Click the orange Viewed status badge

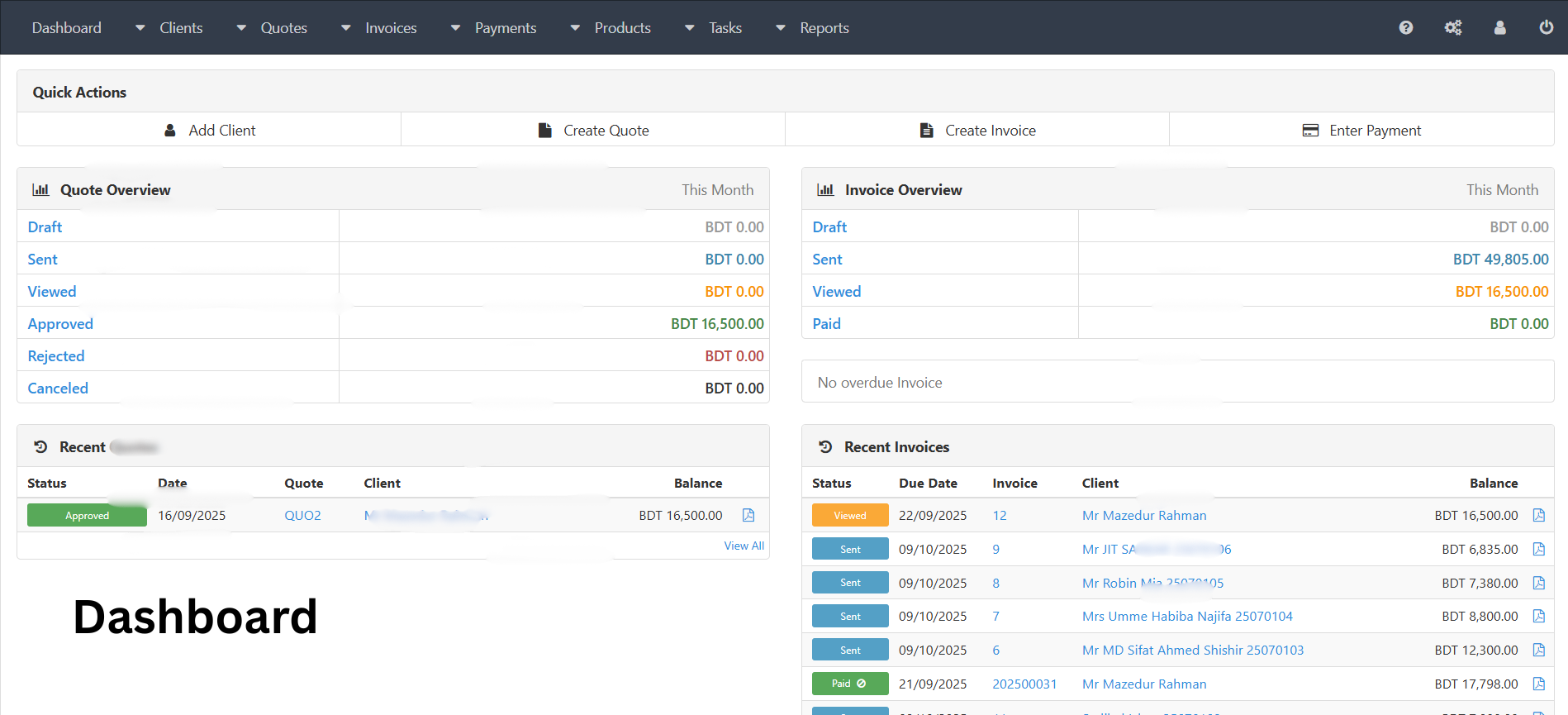[849, 516]
